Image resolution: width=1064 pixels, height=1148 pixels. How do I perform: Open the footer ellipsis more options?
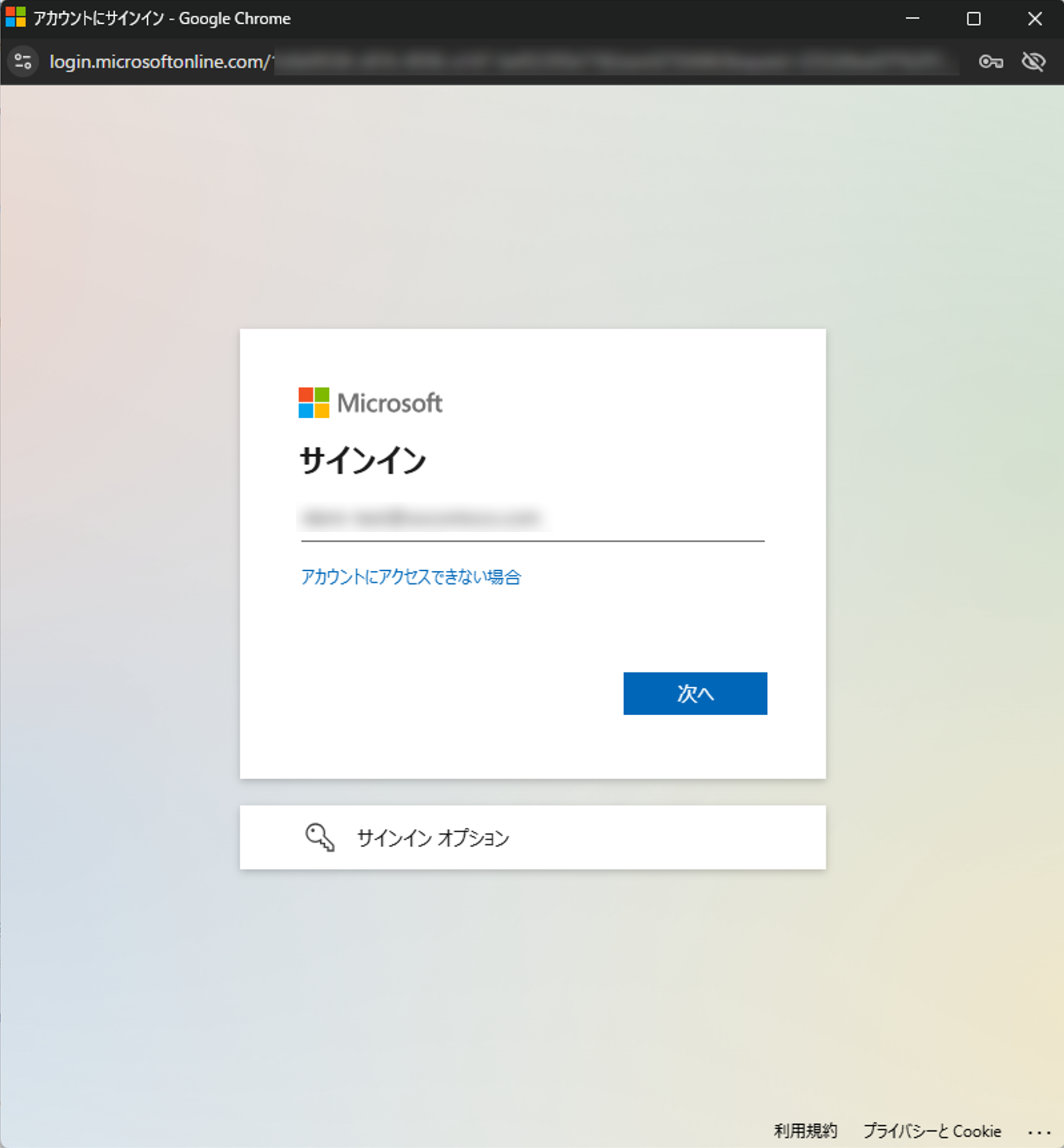pyautogui.click(x=1038, y=1132)
